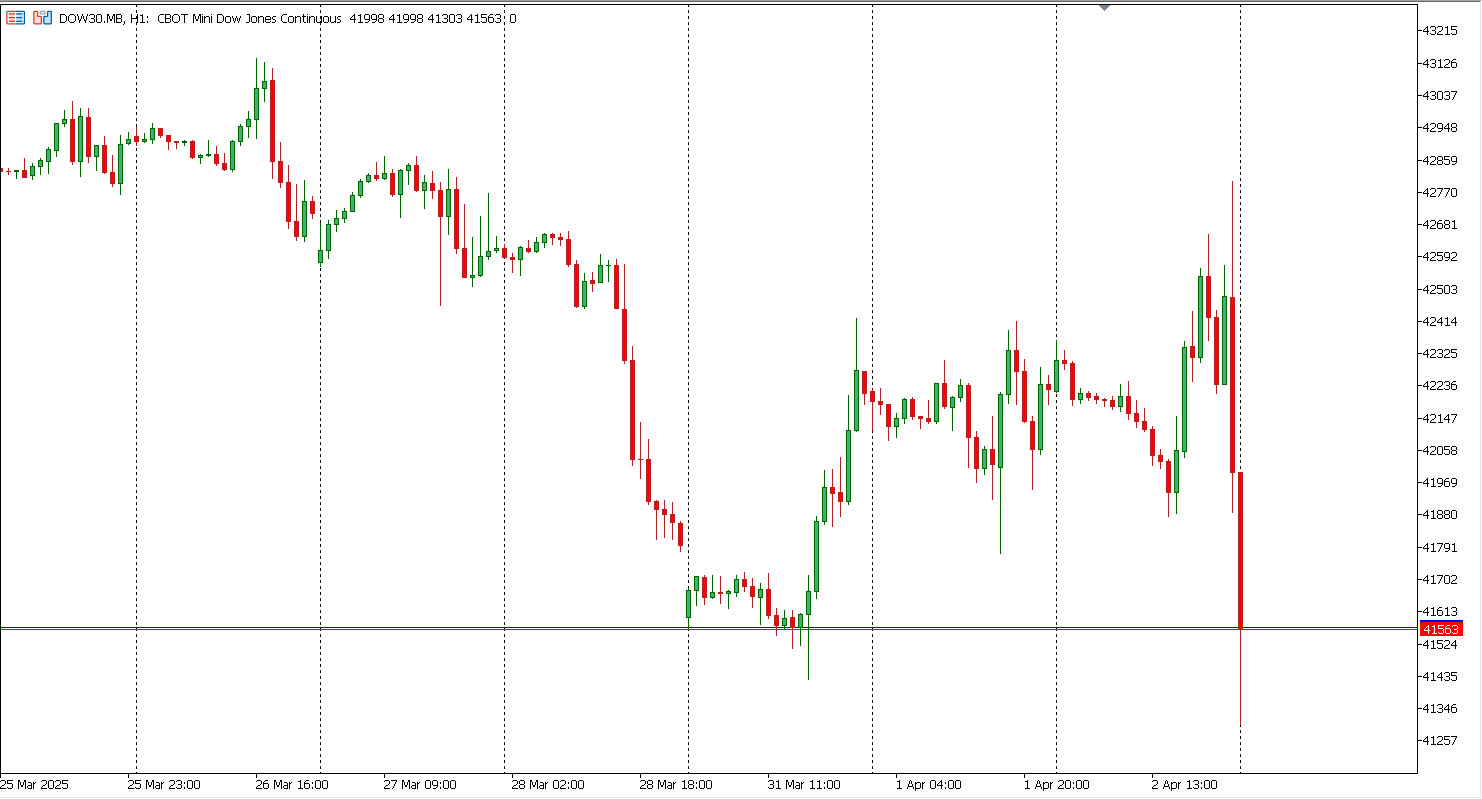Click the 28 Mar 18:00 time label
Screen dimensions: 1482x799
point(675,785)
